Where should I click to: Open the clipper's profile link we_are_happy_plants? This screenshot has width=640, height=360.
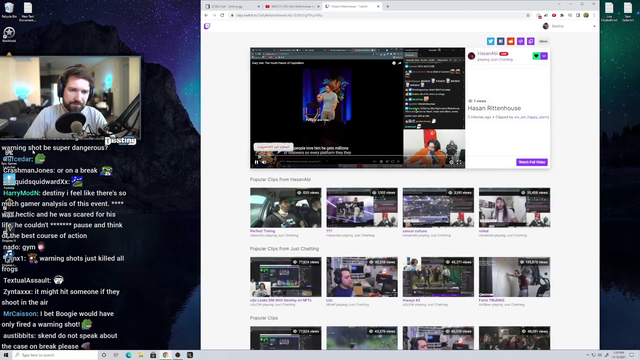(x=531, y=117)
